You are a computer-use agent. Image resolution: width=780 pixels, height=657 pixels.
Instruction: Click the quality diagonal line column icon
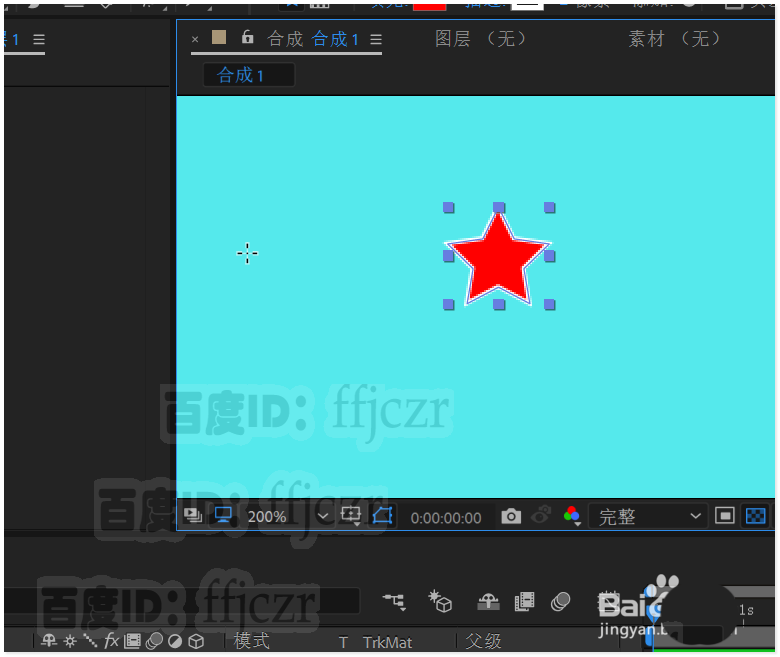pyautogui.click(x=90, y=641)
